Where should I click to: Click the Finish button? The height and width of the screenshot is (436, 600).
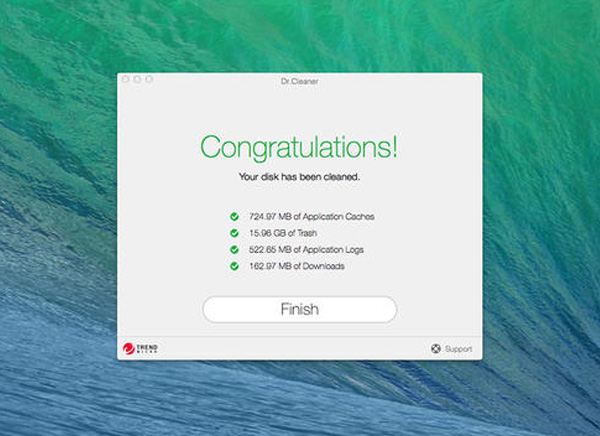click(x=300, y=309)
